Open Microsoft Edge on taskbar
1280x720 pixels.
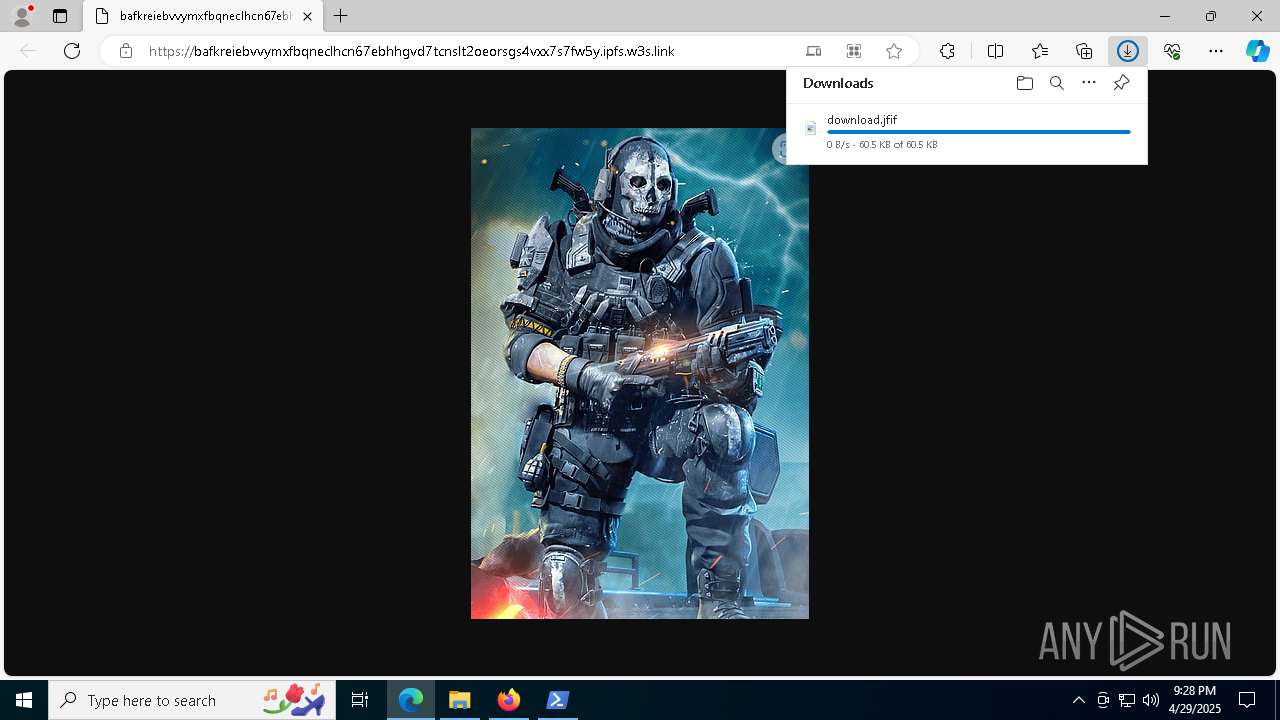(411, 700)
